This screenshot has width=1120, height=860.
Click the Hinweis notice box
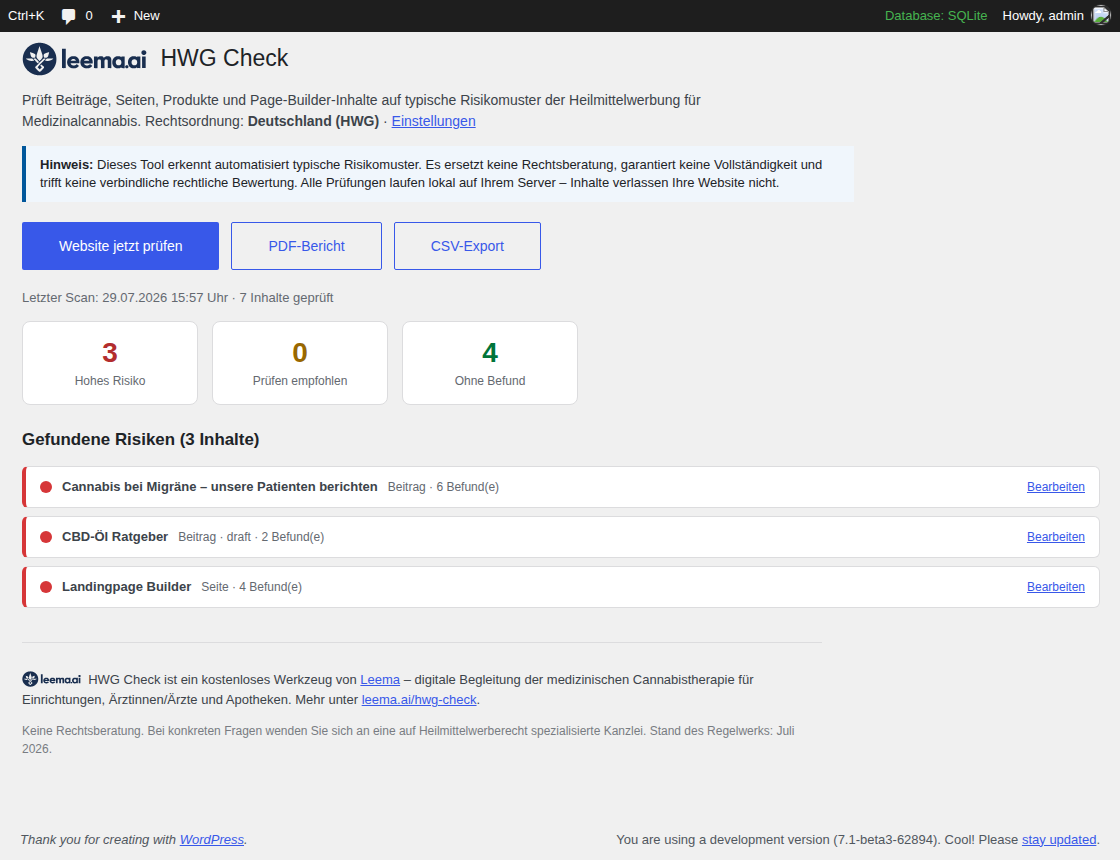point(438,174)
